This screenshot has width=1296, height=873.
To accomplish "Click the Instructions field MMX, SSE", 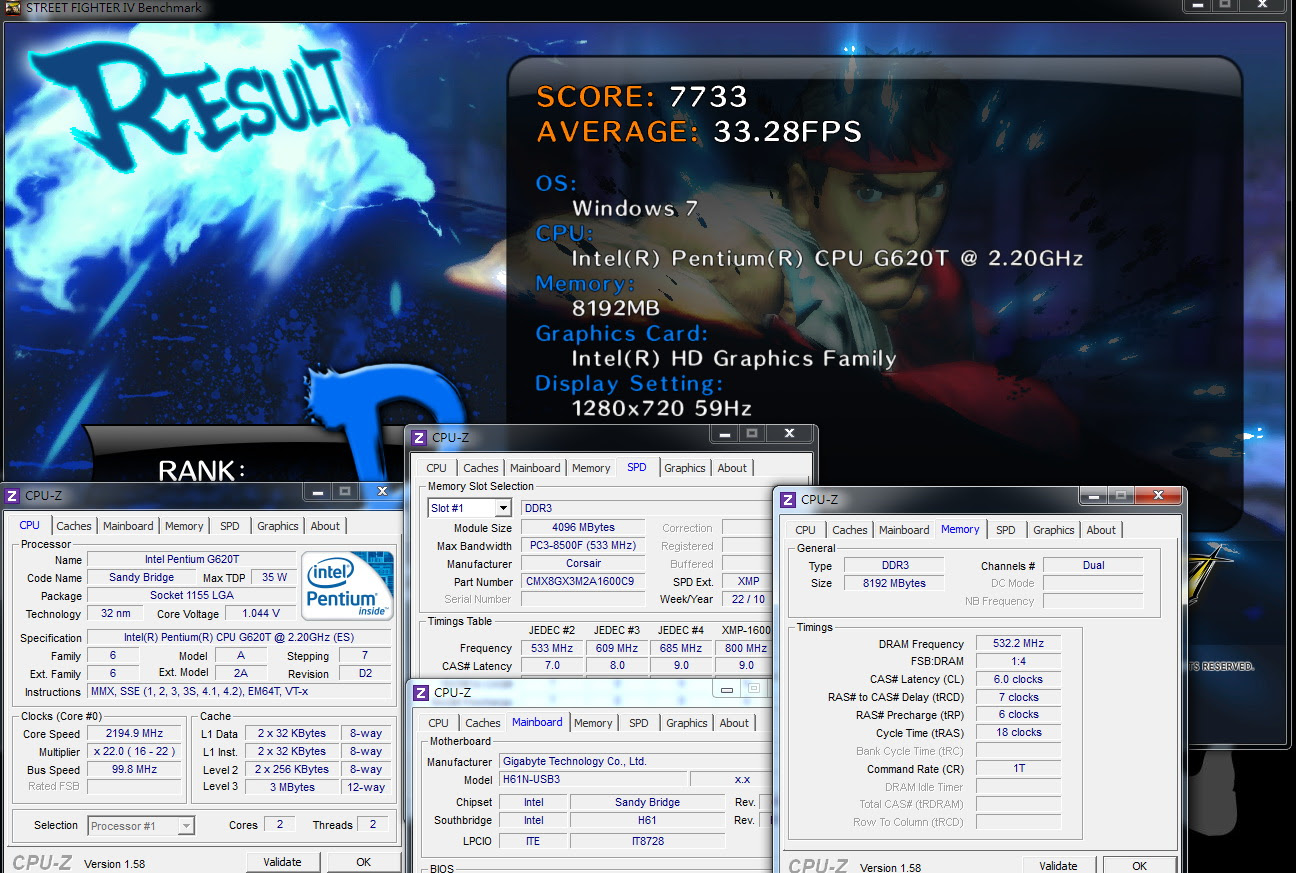I will click(239, 692).
